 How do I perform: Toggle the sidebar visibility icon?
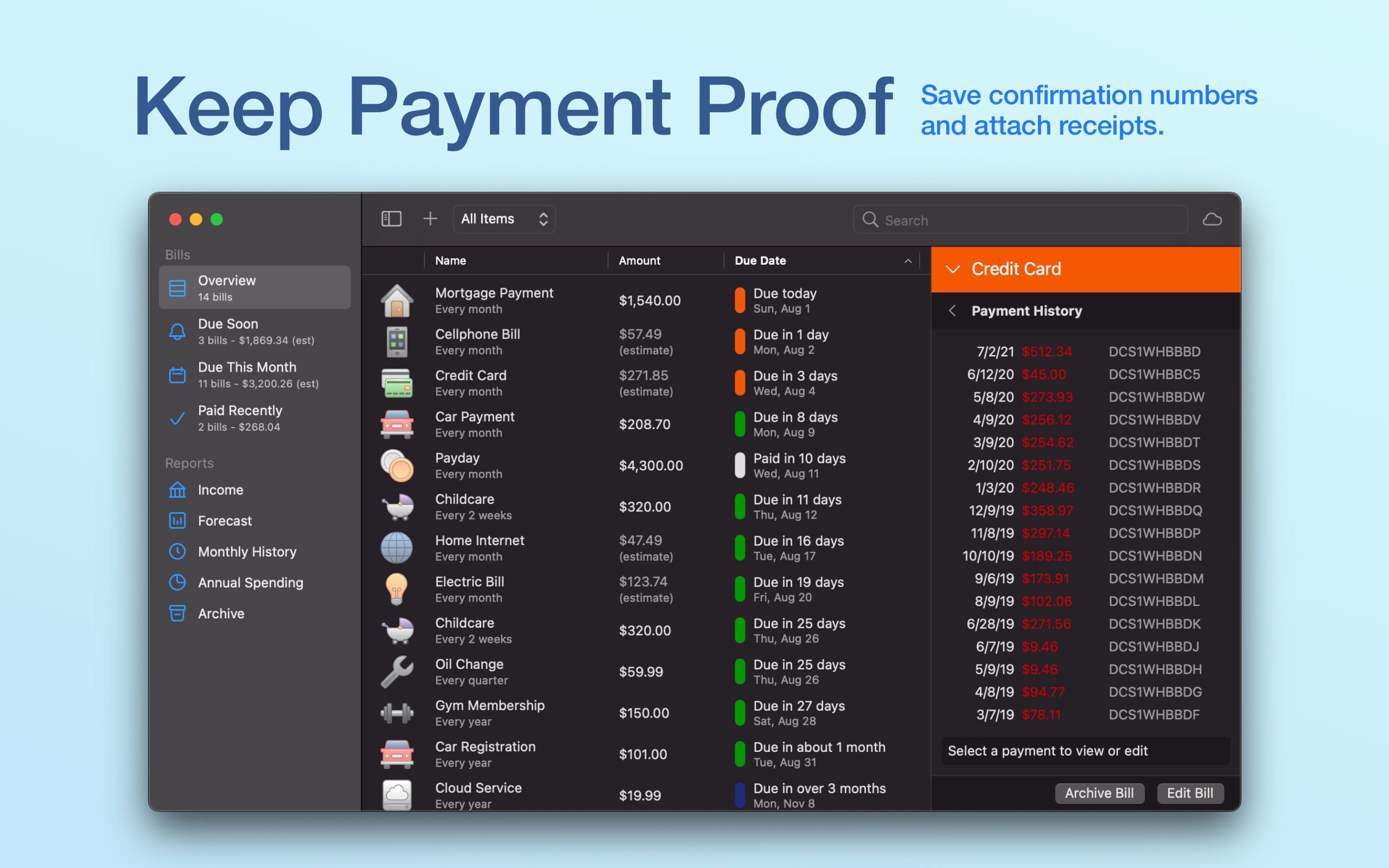coord(391,219)
